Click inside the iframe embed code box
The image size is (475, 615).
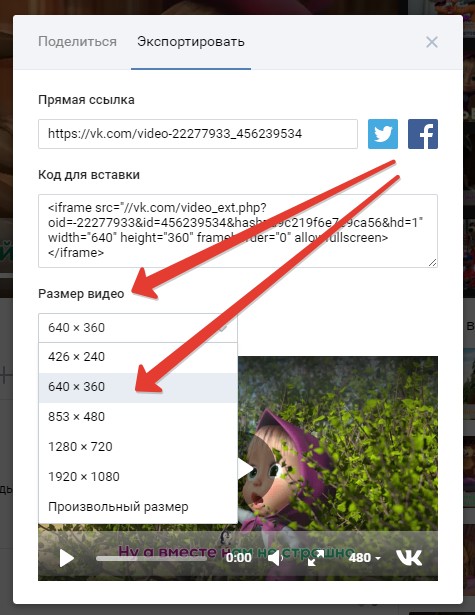pos(238,231)
